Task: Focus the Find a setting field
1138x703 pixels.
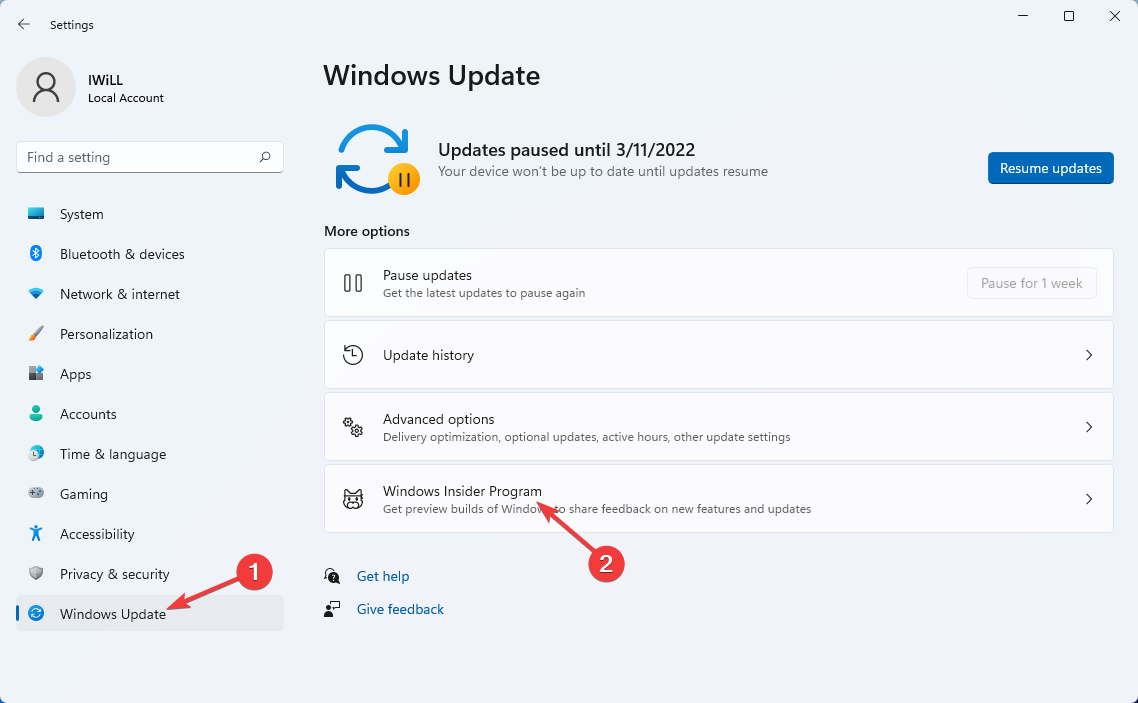Action: click(x=150, y=157)
